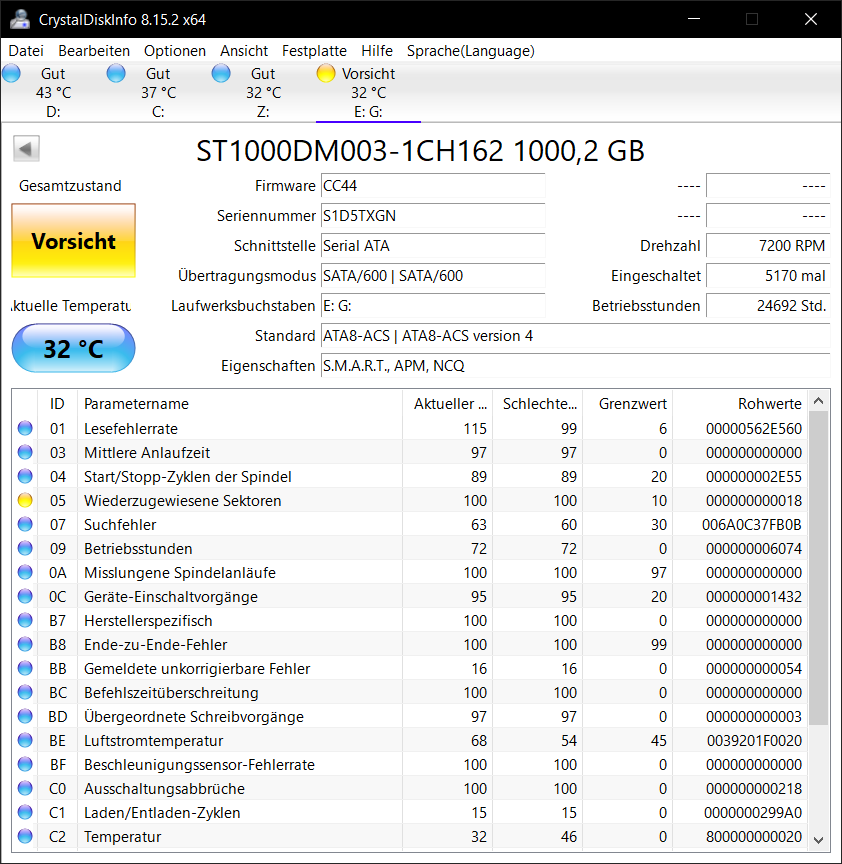
Task: Click the Schnittstelle field Serial ATA
Action: (x=433, y=246)
